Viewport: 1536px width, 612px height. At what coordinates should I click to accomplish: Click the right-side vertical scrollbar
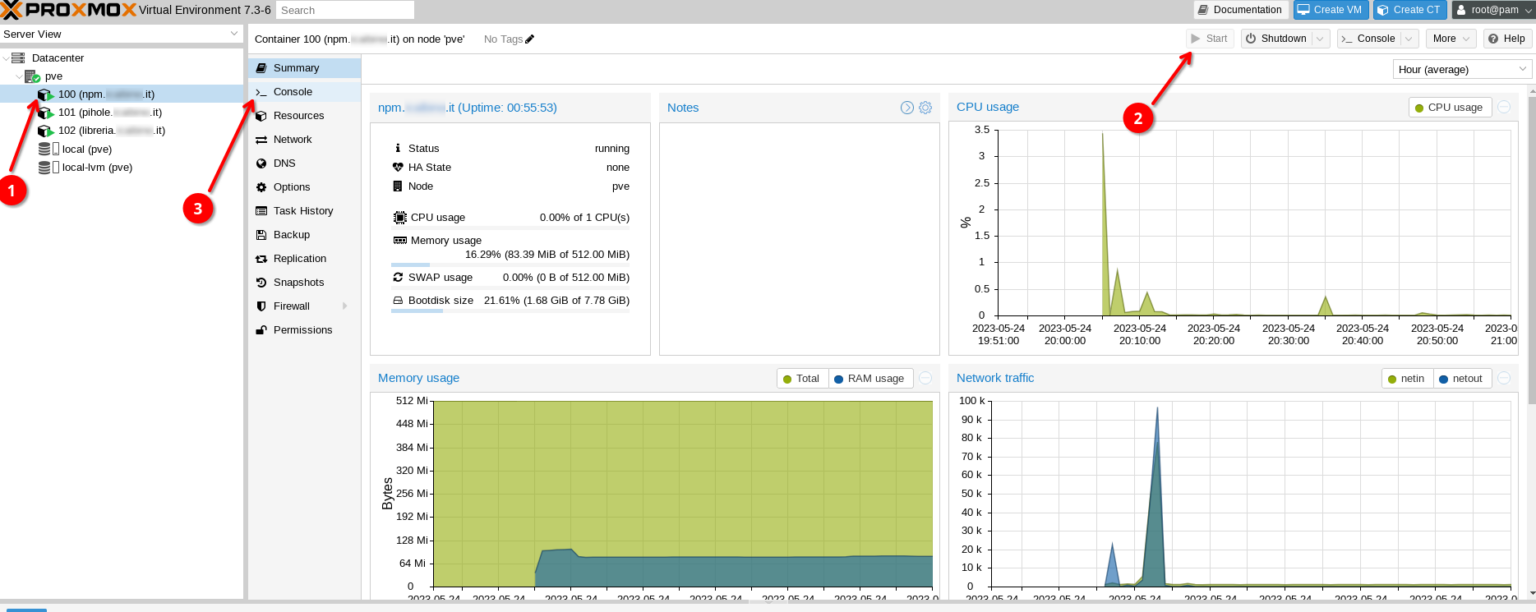pos(1531,250)
